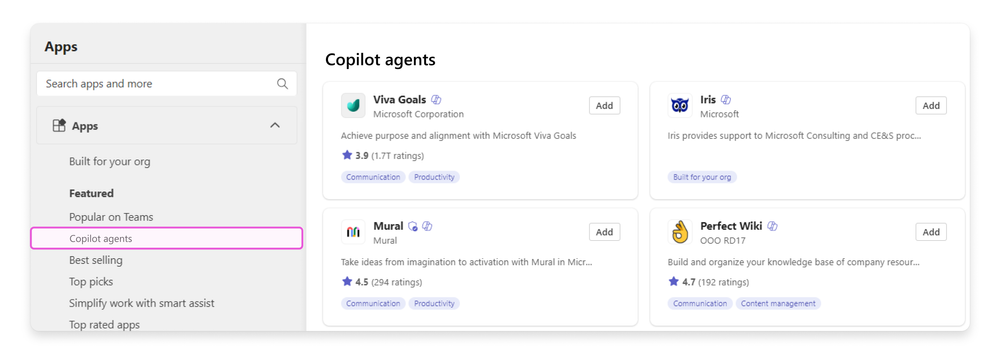Screen dimensions: 999x360
Task: Select Best selling in sidebar
Action: coord(96,260)
